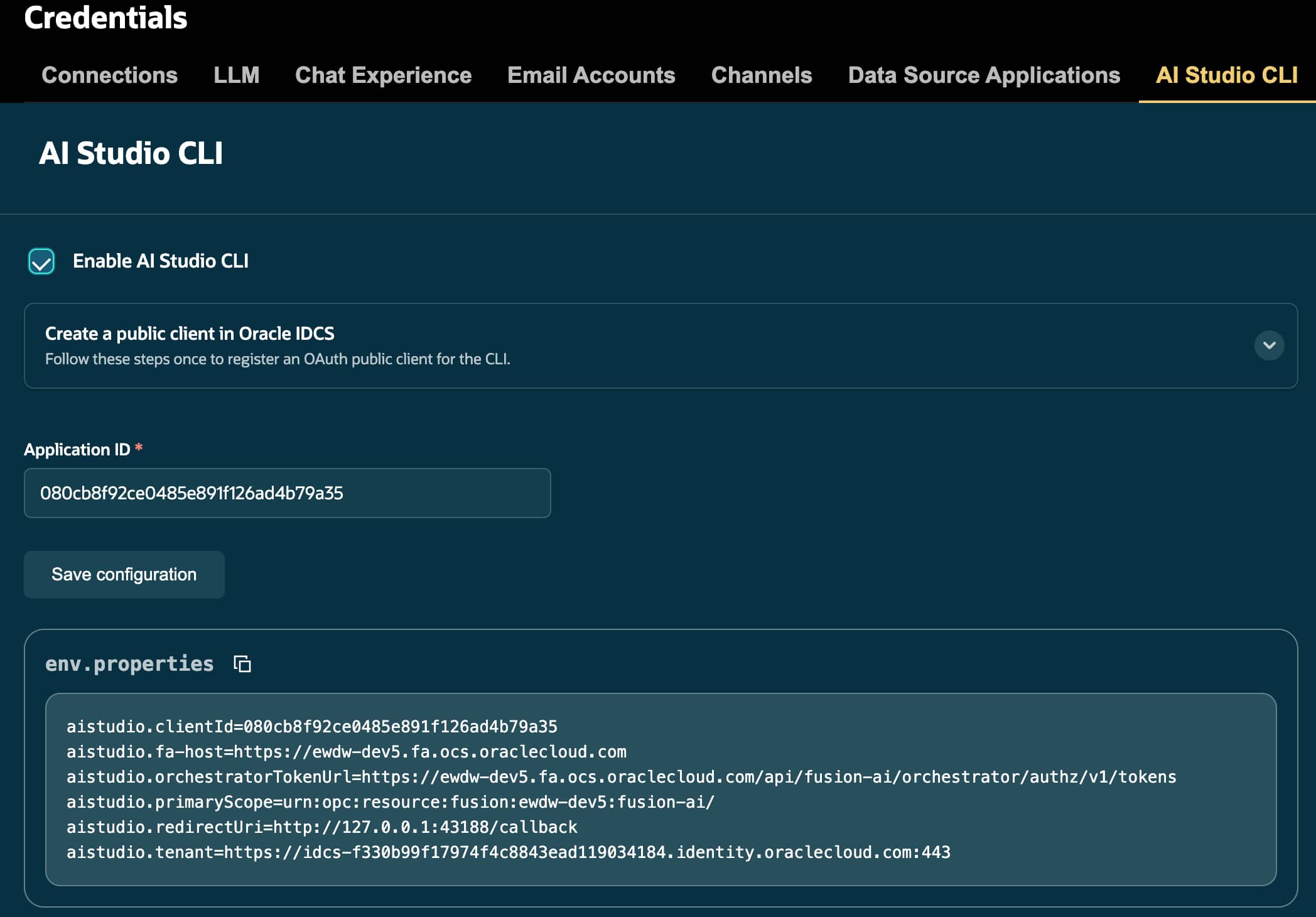
Task: Switch to the Connections tab
Action: pos(110,75)
